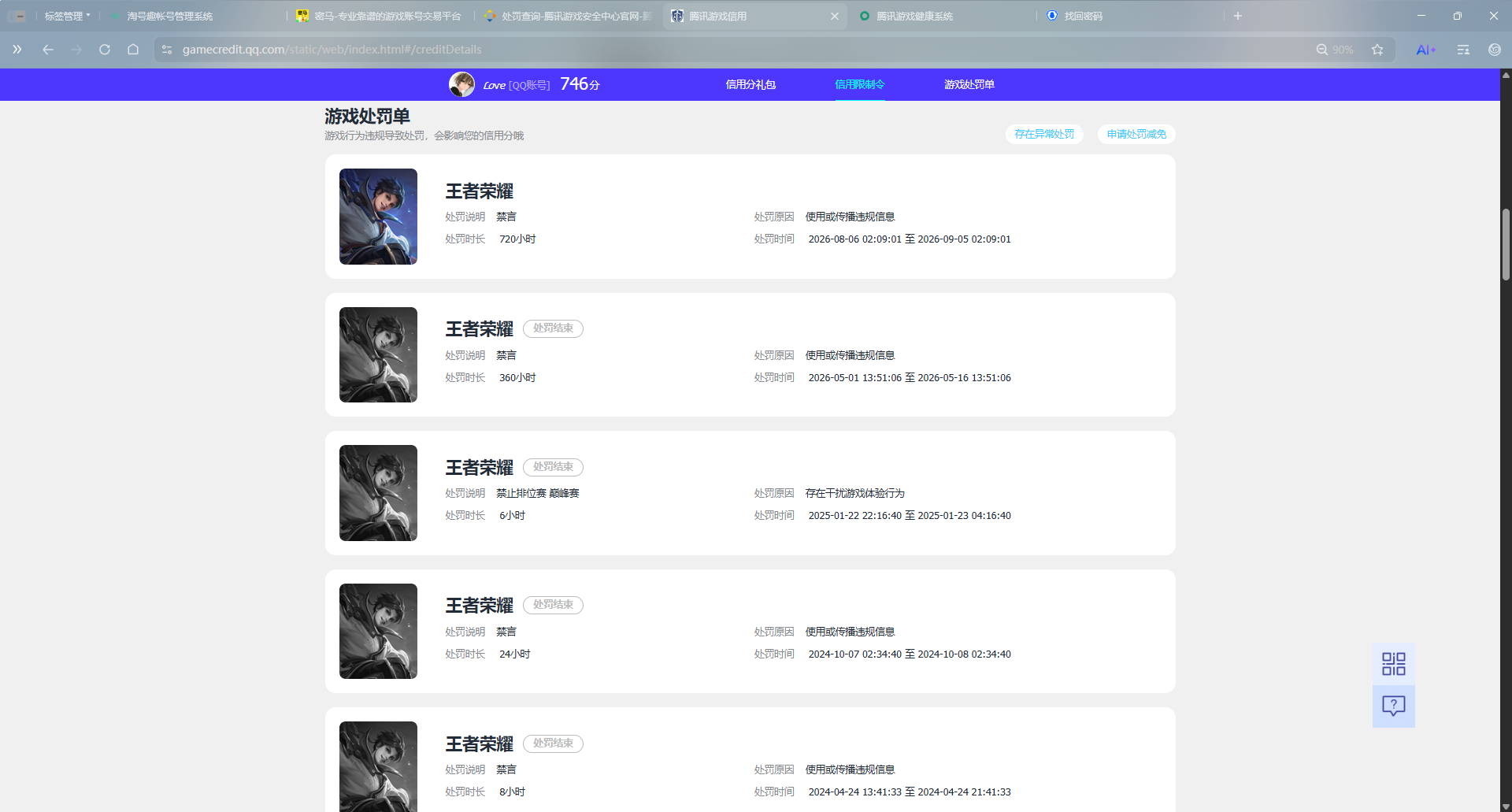The image size is (1512, 812).
Task: Click the 90% zoom indicator icon
Action: [x=1322, y=50]
